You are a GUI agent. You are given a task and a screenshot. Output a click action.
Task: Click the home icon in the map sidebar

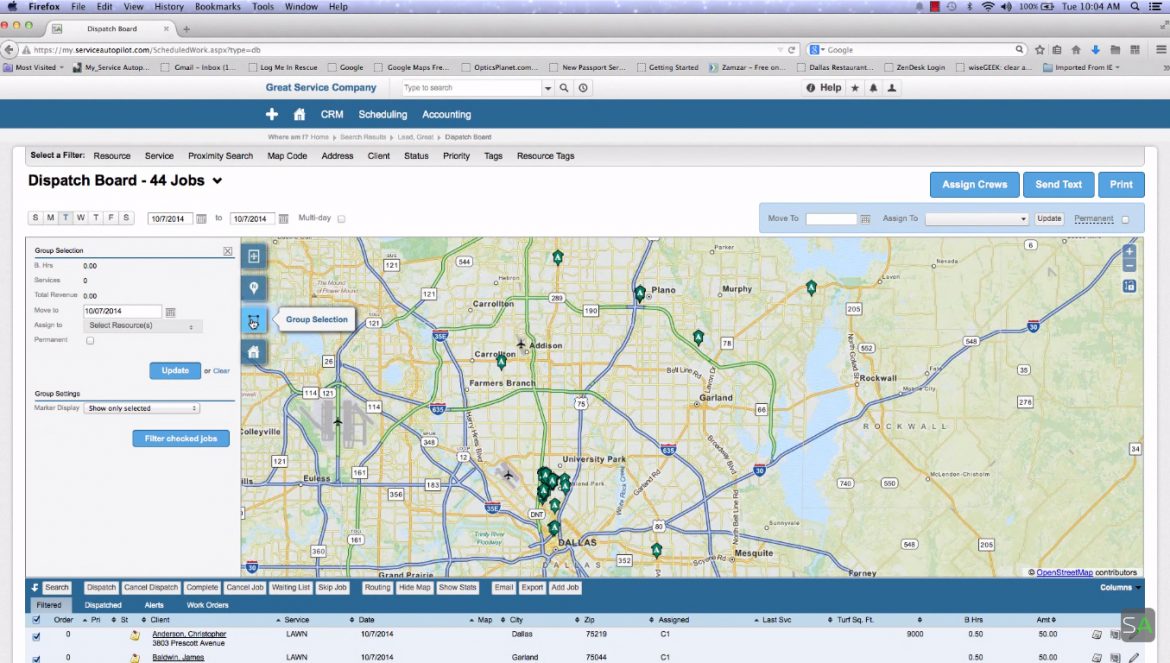click(x=253, y=352)
